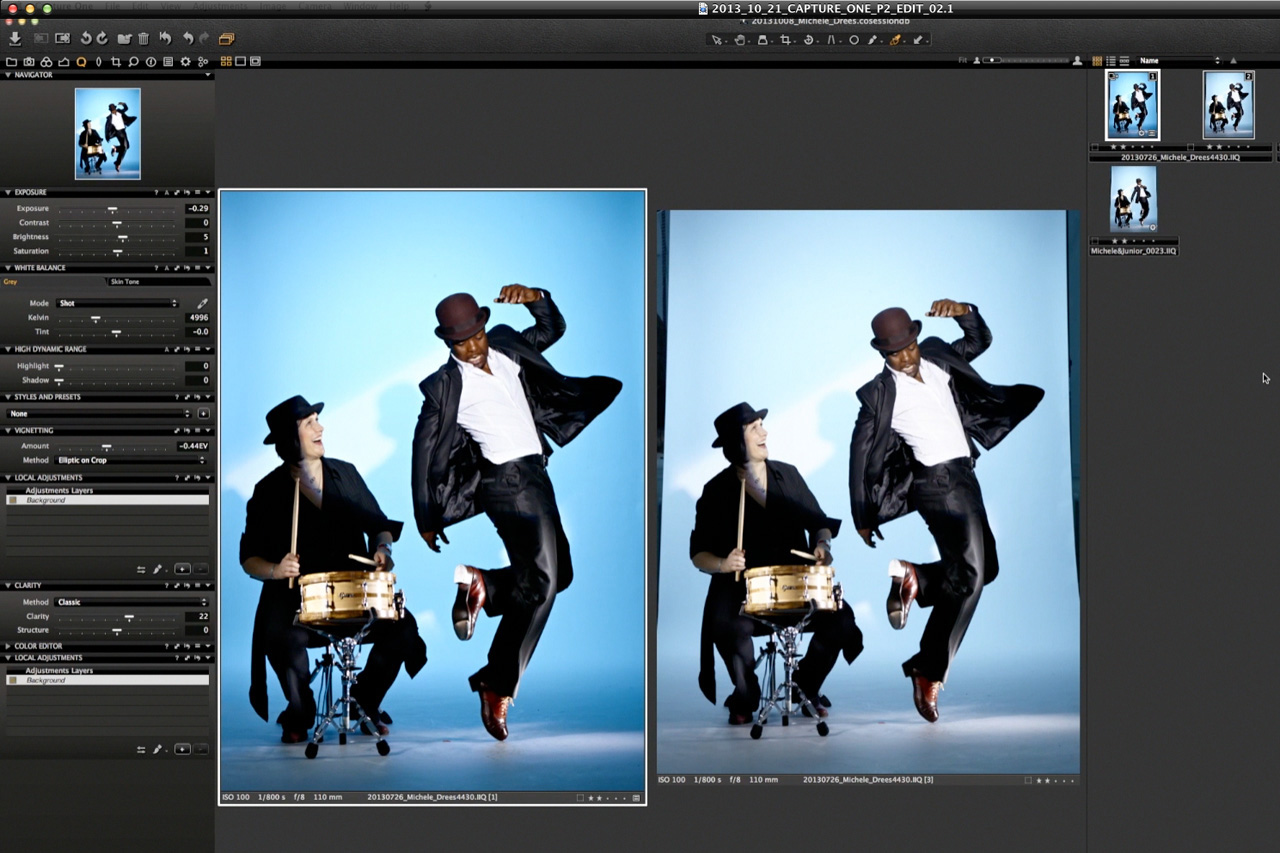Open the Clarity Method dropdown set to Classic
Image resolution: width=1280 pixels, height=853 pixels.
tap(130, 601)
